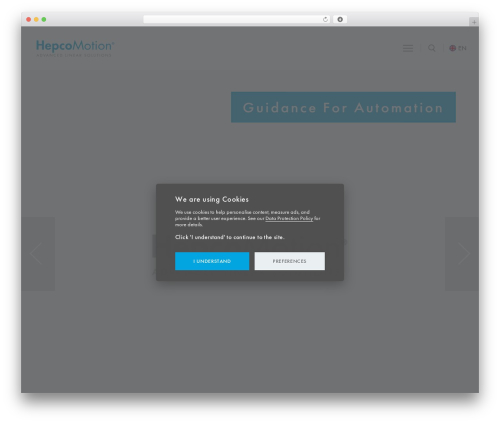Go to next slide arrow
Viewport: 500px width, 423px height.
(463, 254)
